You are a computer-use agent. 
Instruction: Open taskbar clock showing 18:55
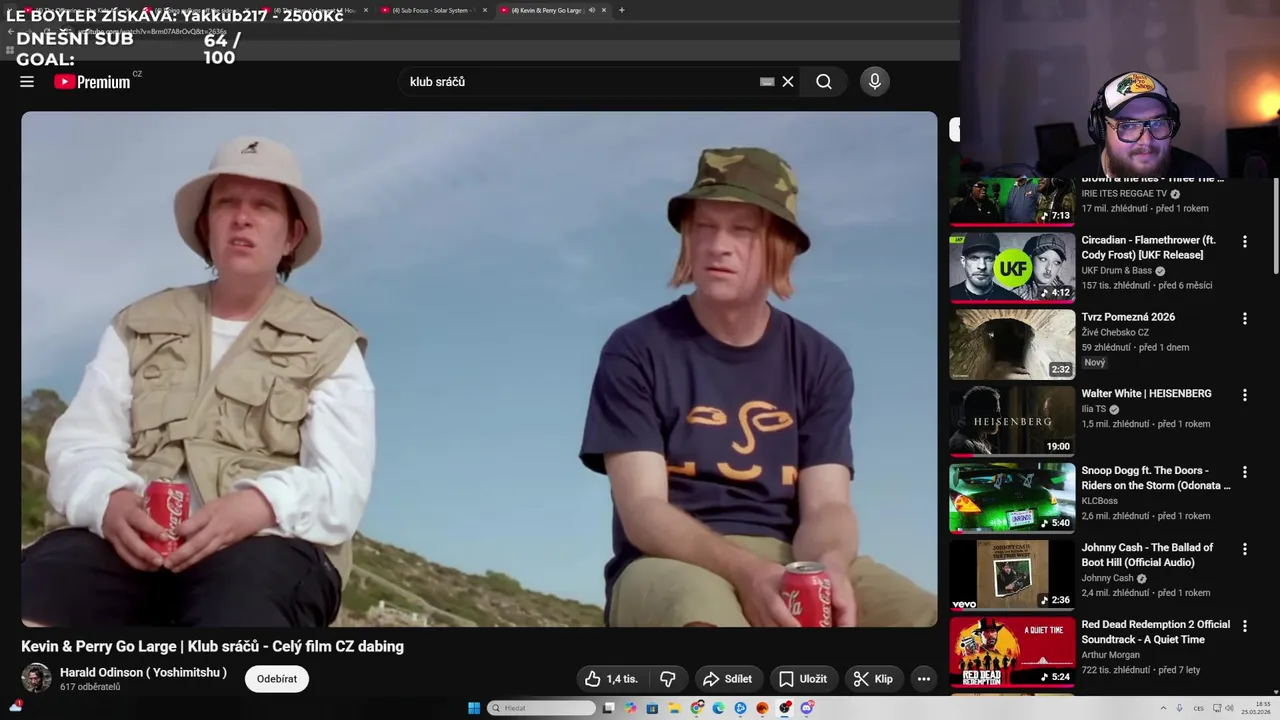(1256, 708)
